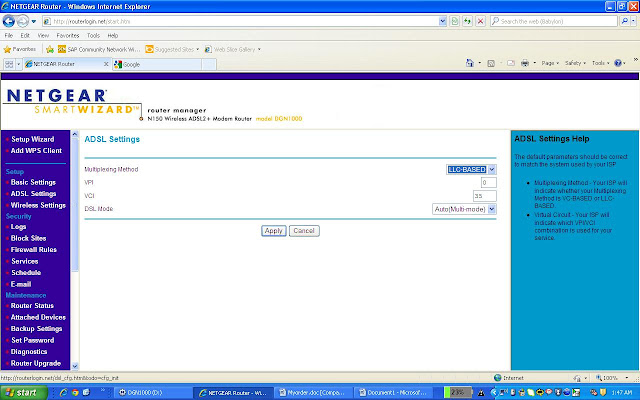Click the browser Forward arrow button
640x400 pixels.
pos(22,21)
